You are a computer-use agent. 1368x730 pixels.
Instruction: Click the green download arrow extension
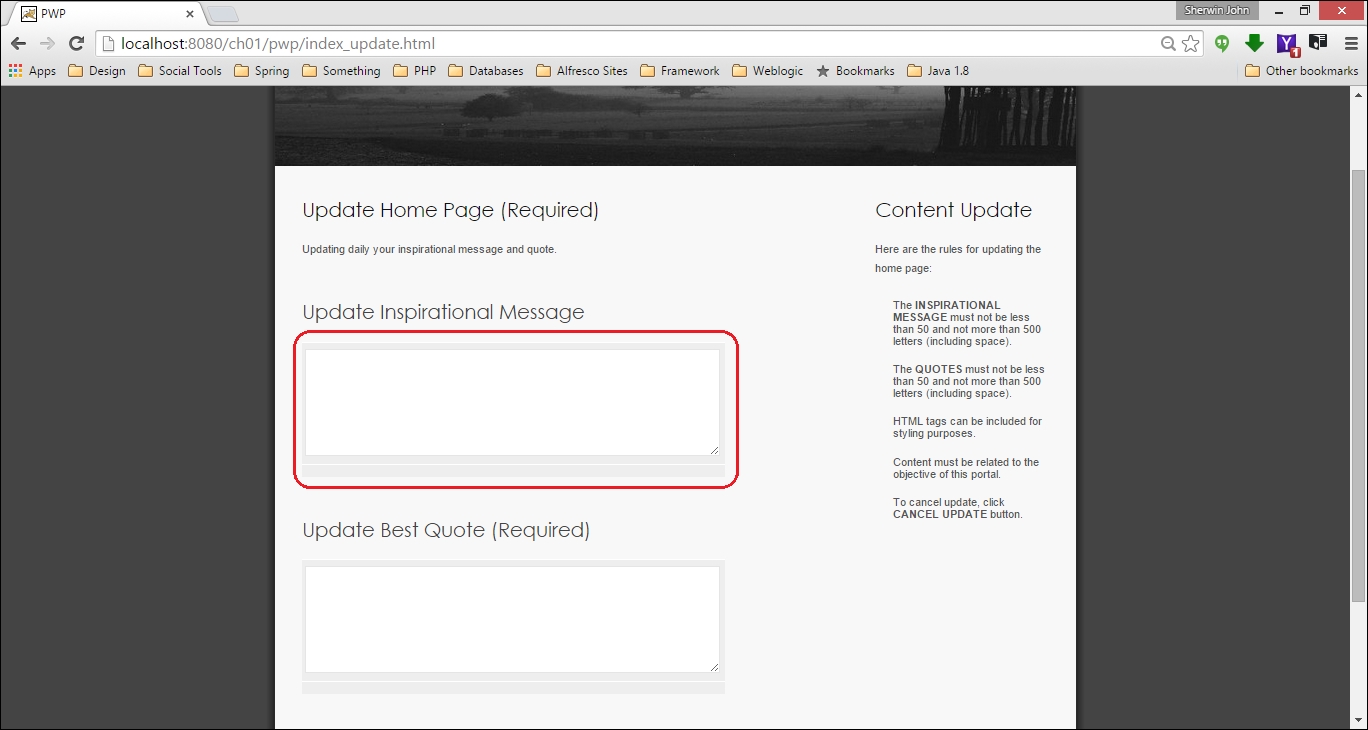pos(1254,43)
